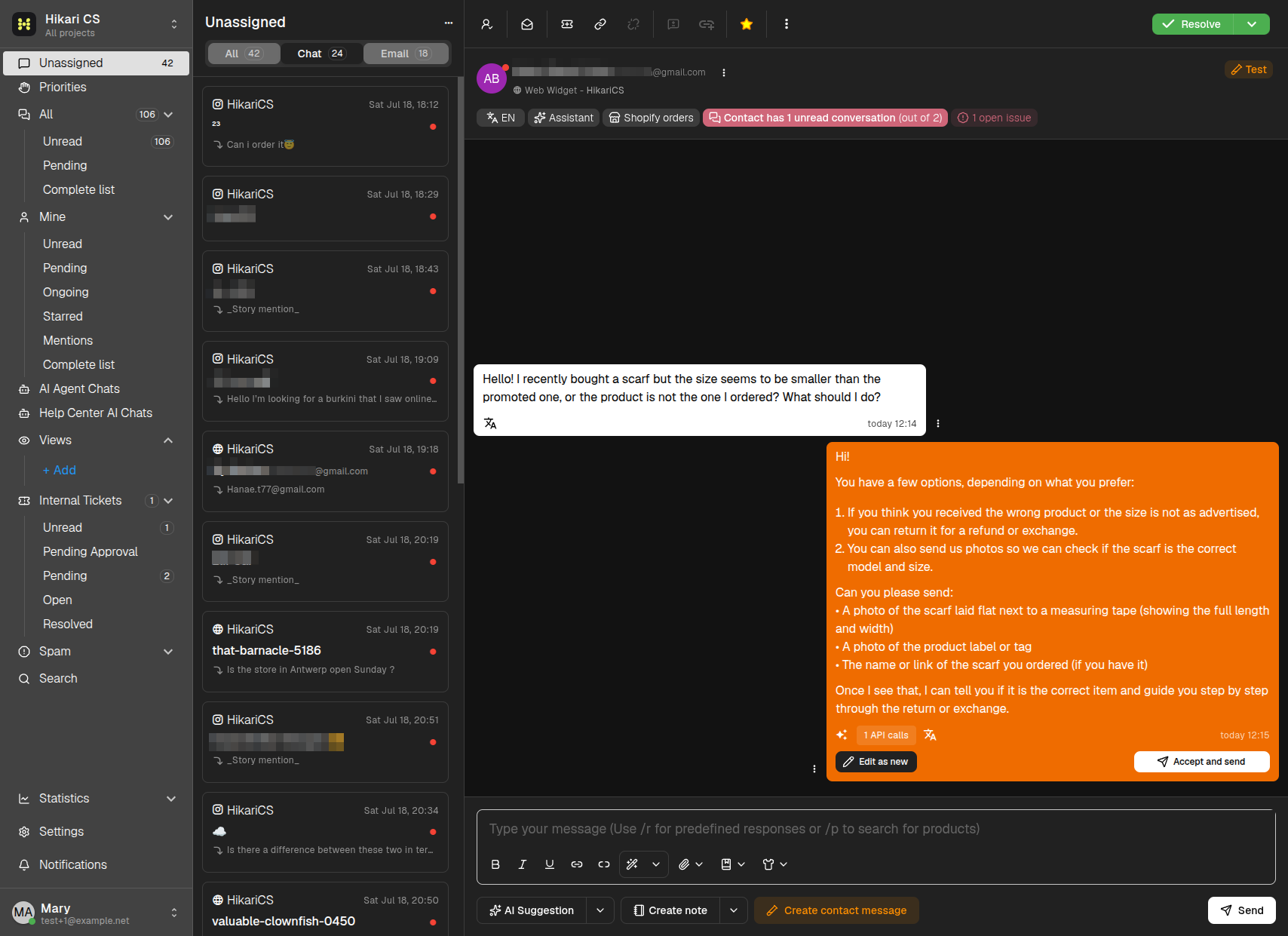Screen dimensions: 1288x936
Task: Click the translate icon in orange AI reply
Action: (x=930, y=735)
